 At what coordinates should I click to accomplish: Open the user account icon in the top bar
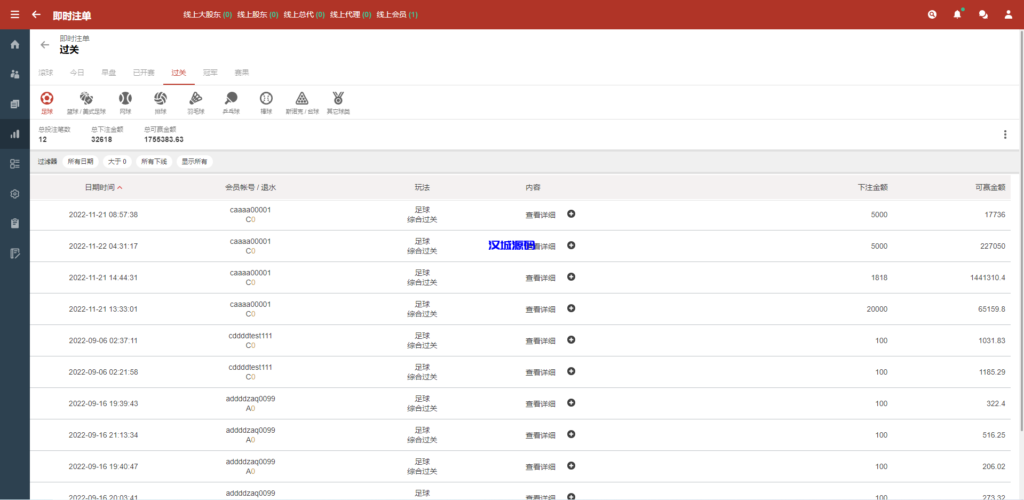pos(1007,15)
